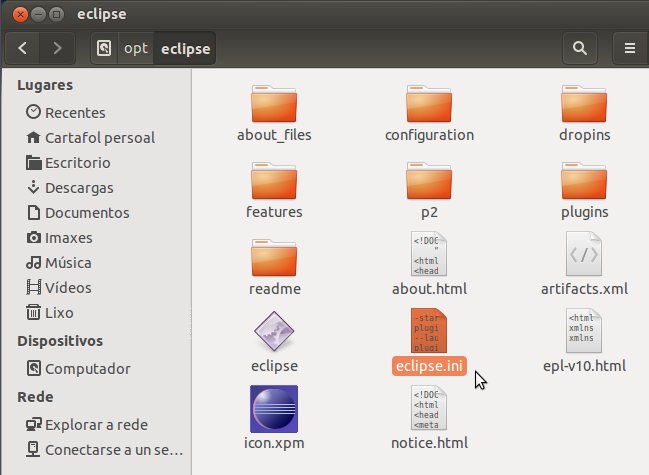
Task: Click the configuration folder name
Action: [429, 136]
